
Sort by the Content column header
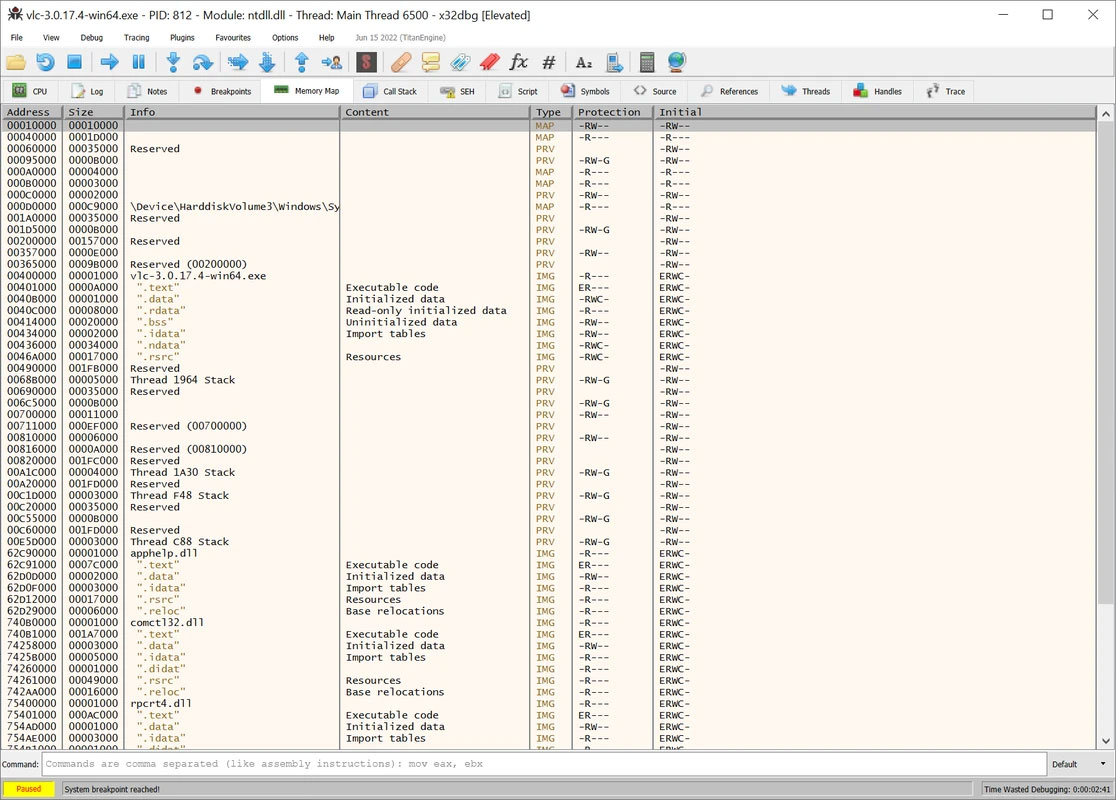pyautogui.click(x=435, y=112)
